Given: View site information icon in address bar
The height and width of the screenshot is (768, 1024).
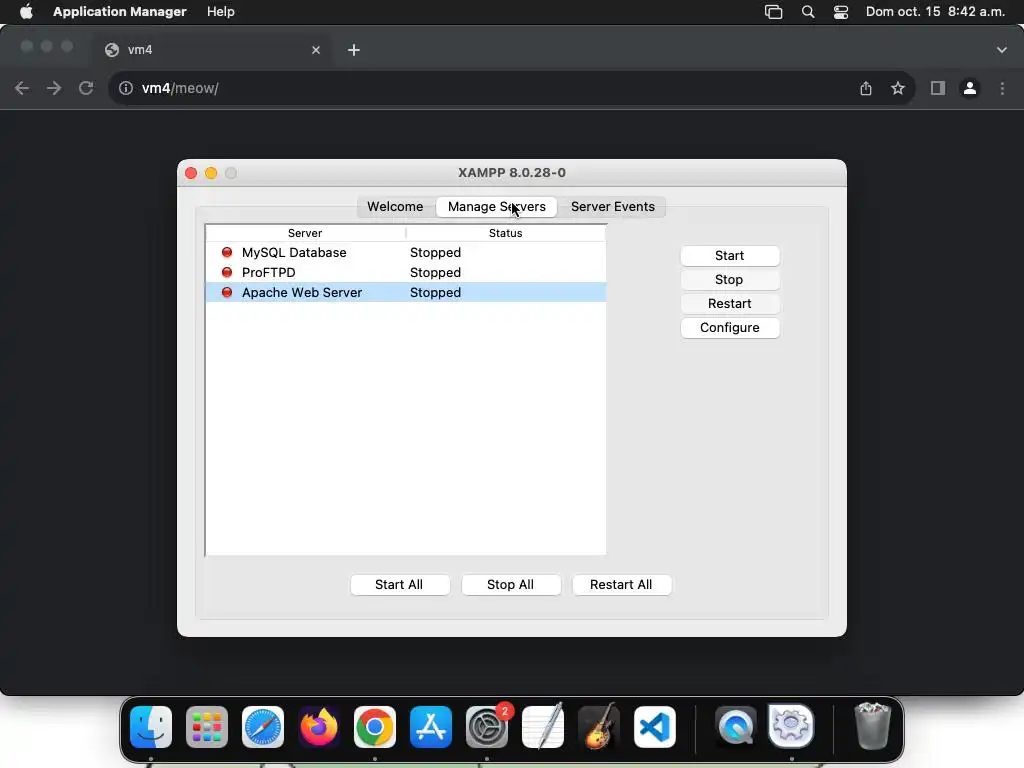Looking at the screenshot, I should click(126, 88).
